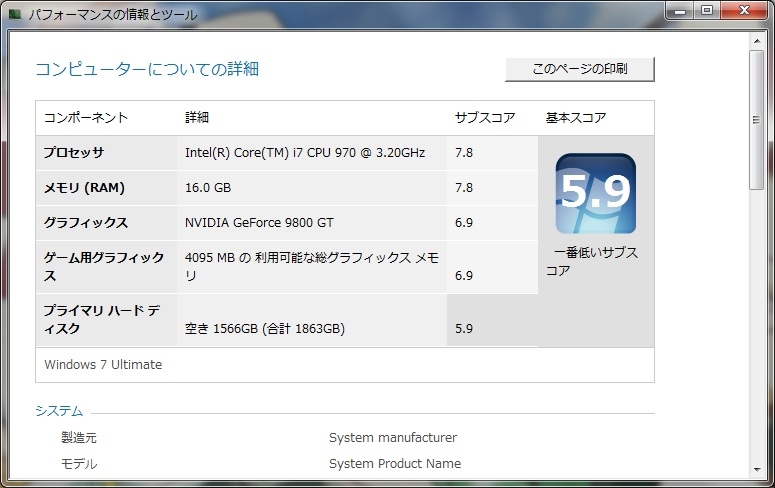Screen dimensions: 775x488
Task: Click the memory subscore 7.8
Action: click(x=464, y=188)
